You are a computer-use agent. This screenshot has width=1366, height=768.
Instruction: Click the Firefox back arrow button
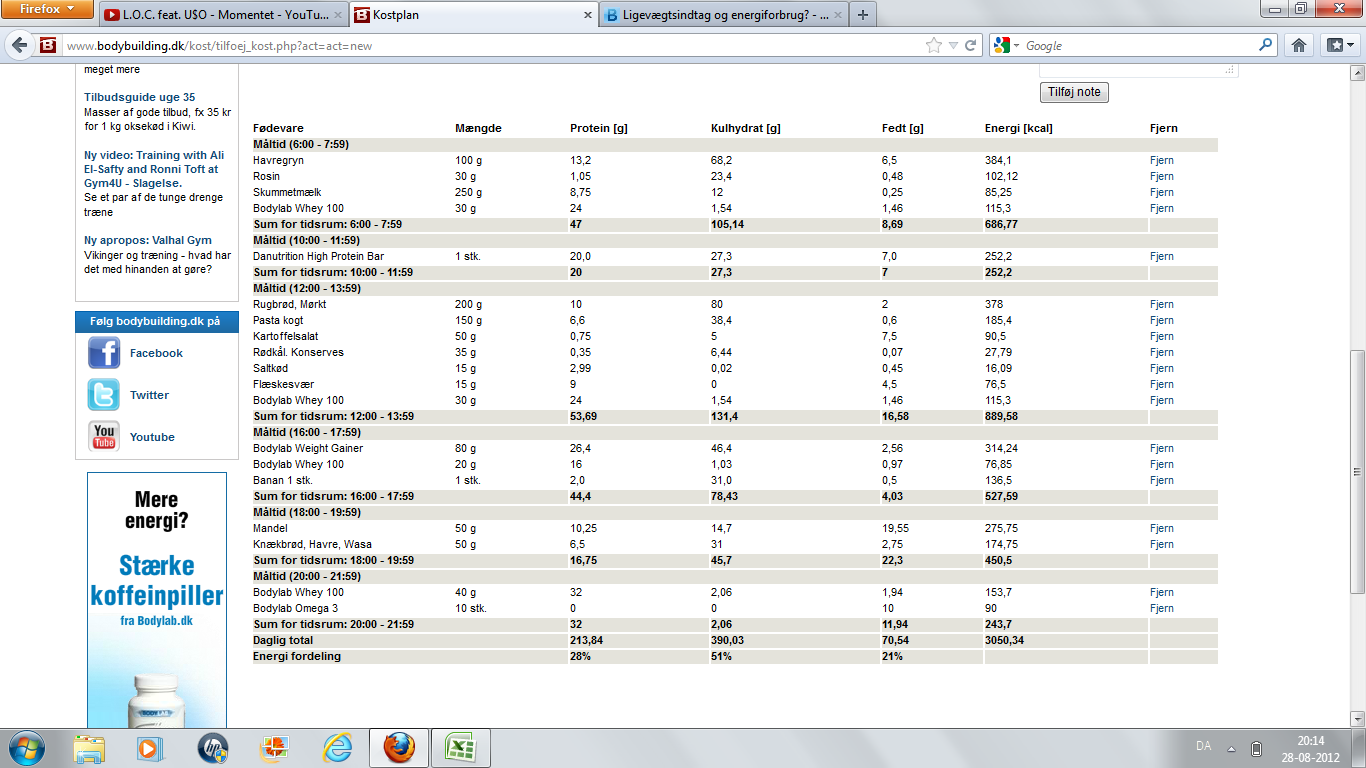(20, 45)
